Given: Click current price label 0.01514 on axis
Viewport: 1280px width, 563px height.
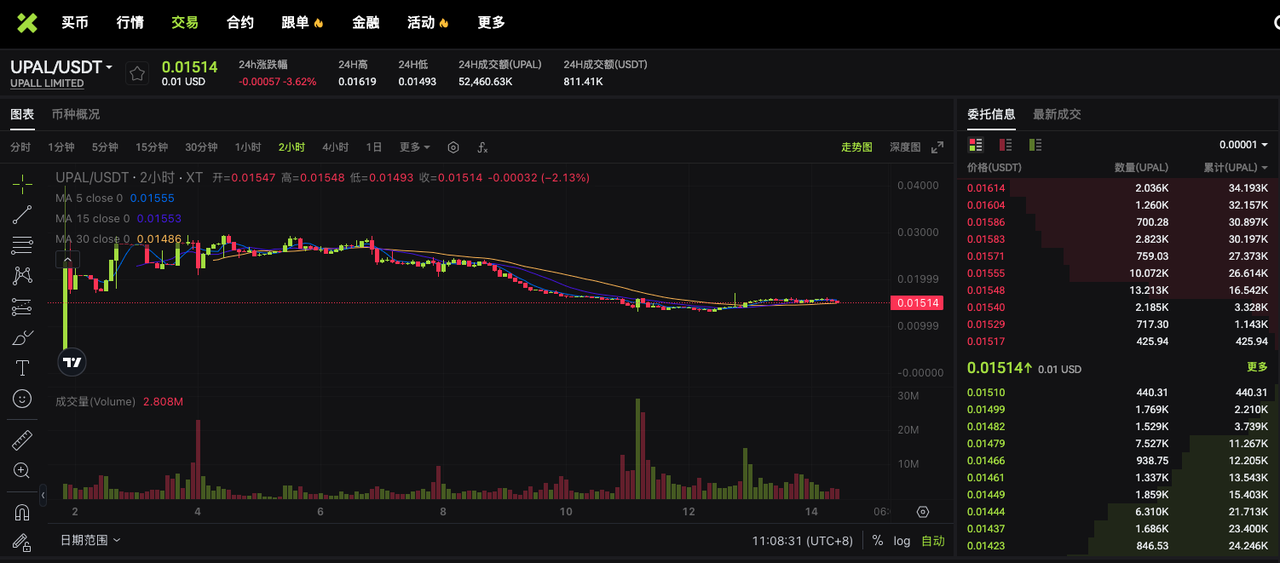Looking at the screenshot, I should [x=917, y=303].
